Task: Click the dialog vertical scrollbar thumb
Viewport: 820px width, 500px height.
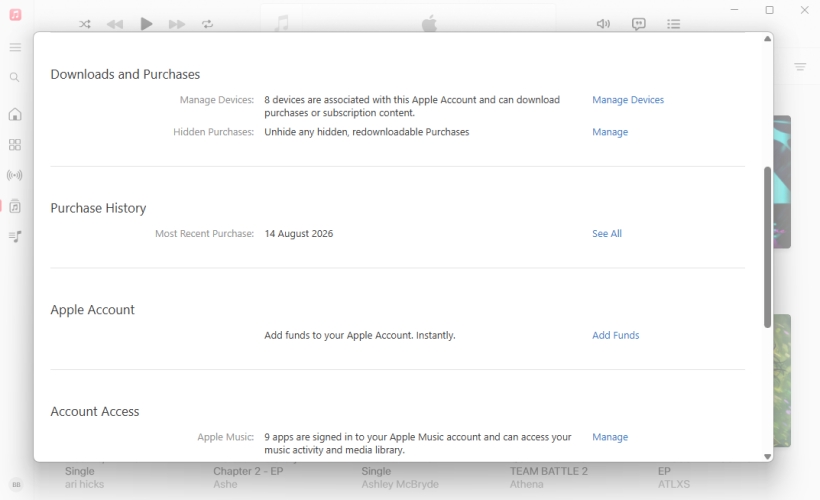Action: [x=767, y=247]
